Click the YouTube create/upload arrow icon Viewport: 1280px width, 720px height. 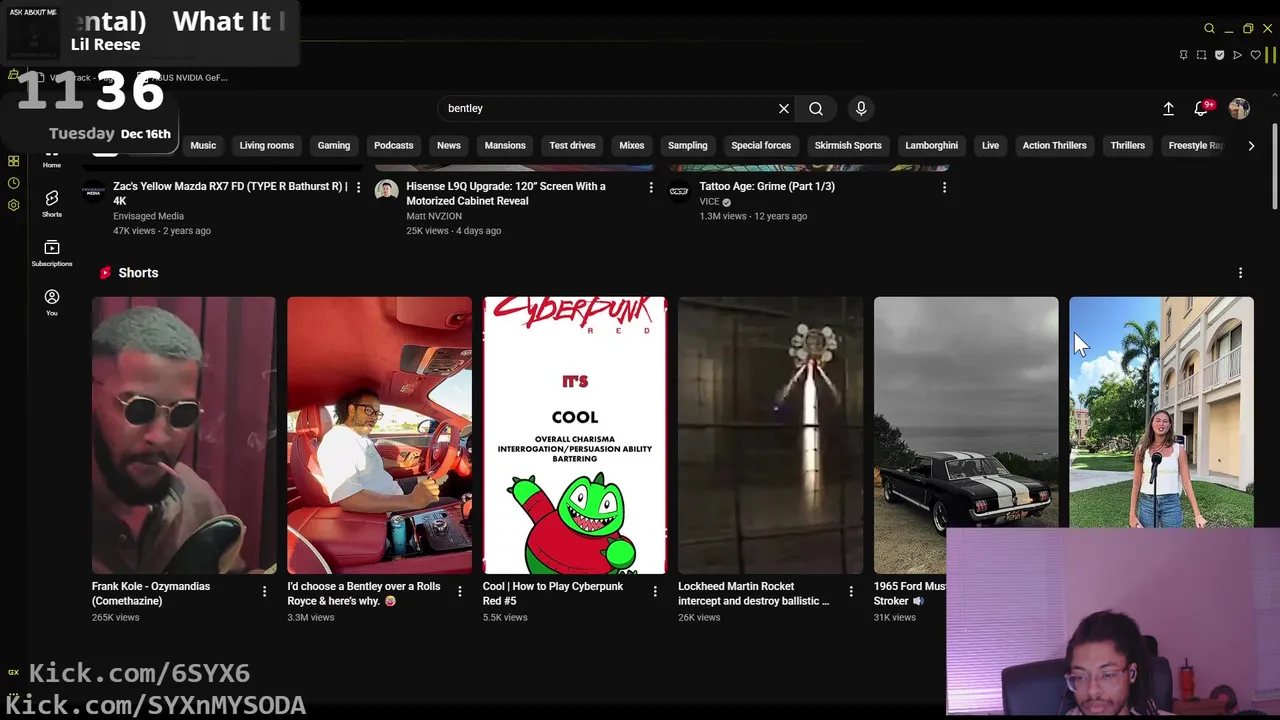tap(1168, 108)
